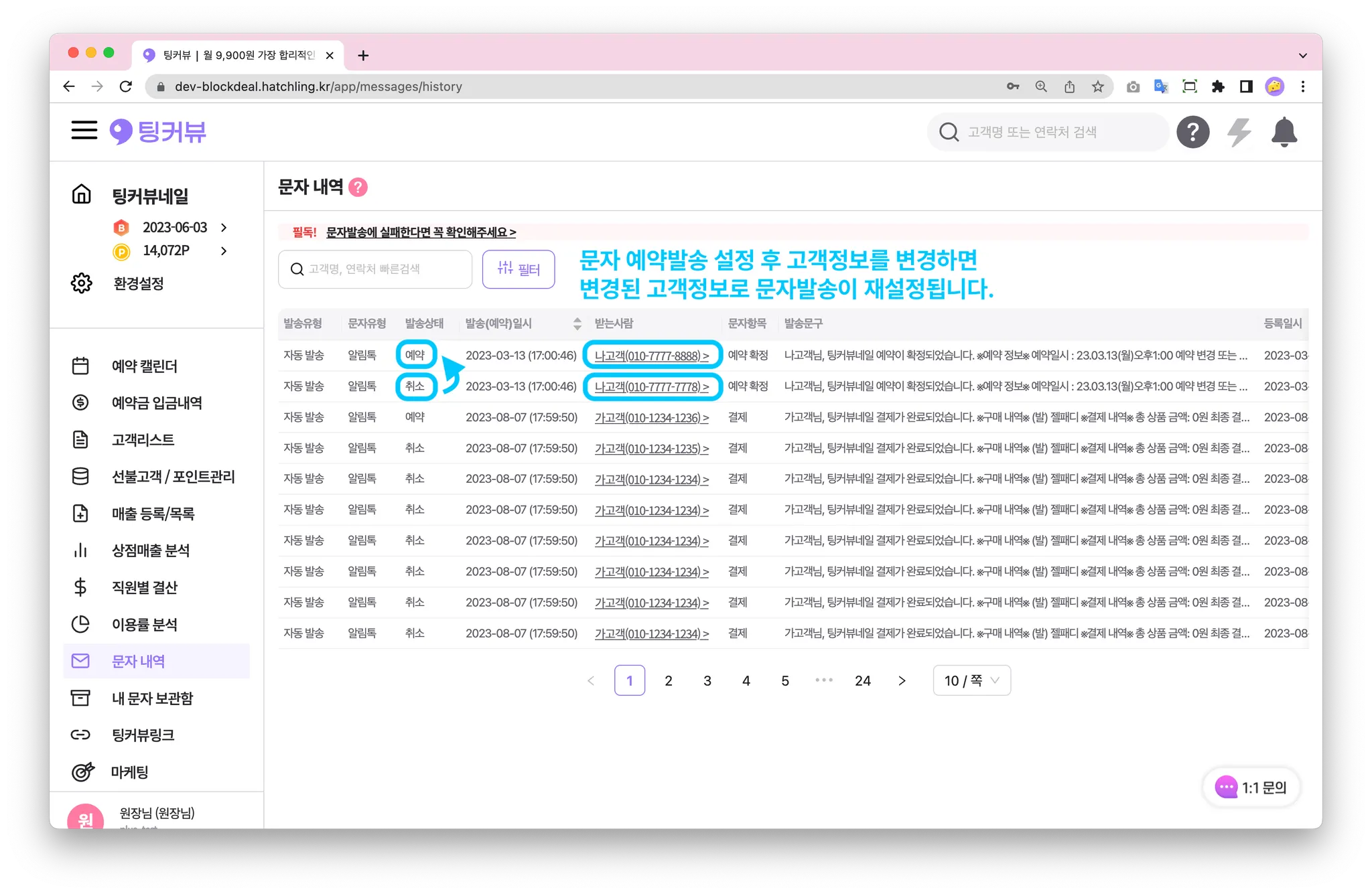Image resolution: width=1372 pixels, height=894 pixels.
Task: Open the help question mark in header
Action: point(1193,132)
